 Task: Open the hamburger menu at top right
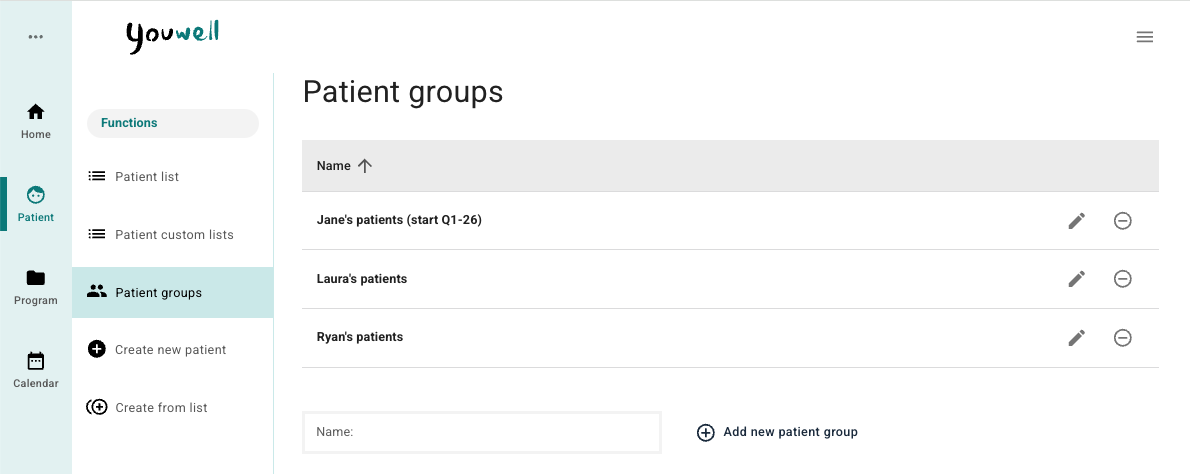tap(1145, 37)
